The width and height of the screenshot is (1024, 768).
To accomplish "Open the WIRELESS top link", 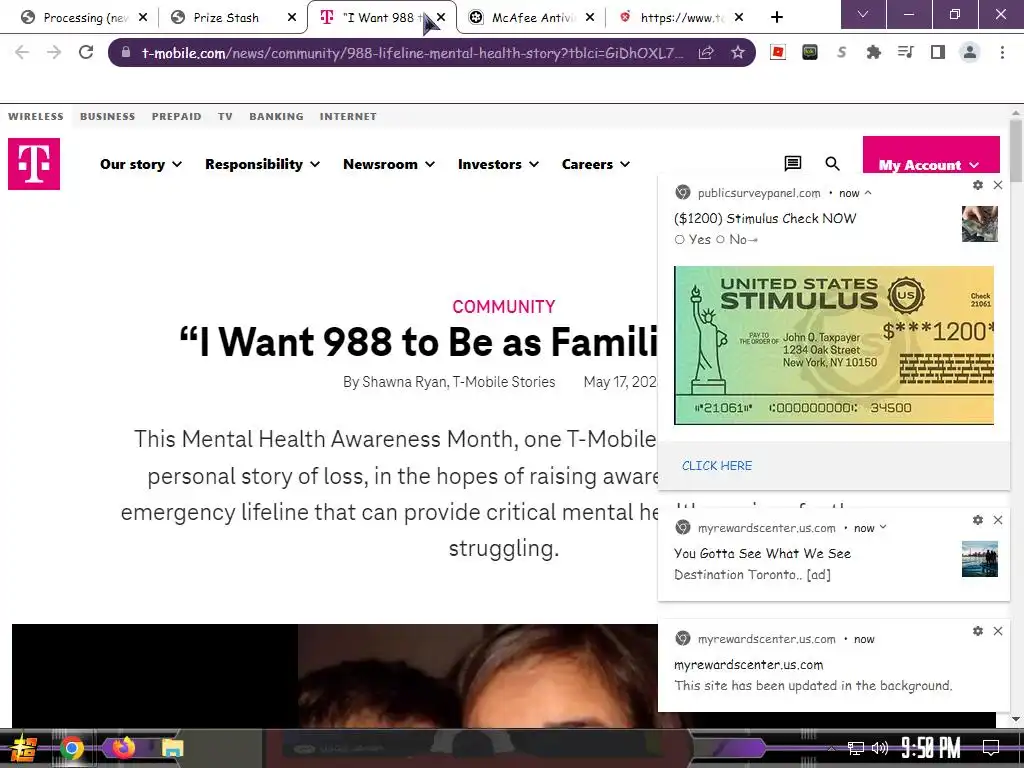I will pyautogui.click(x=36, y=116).
